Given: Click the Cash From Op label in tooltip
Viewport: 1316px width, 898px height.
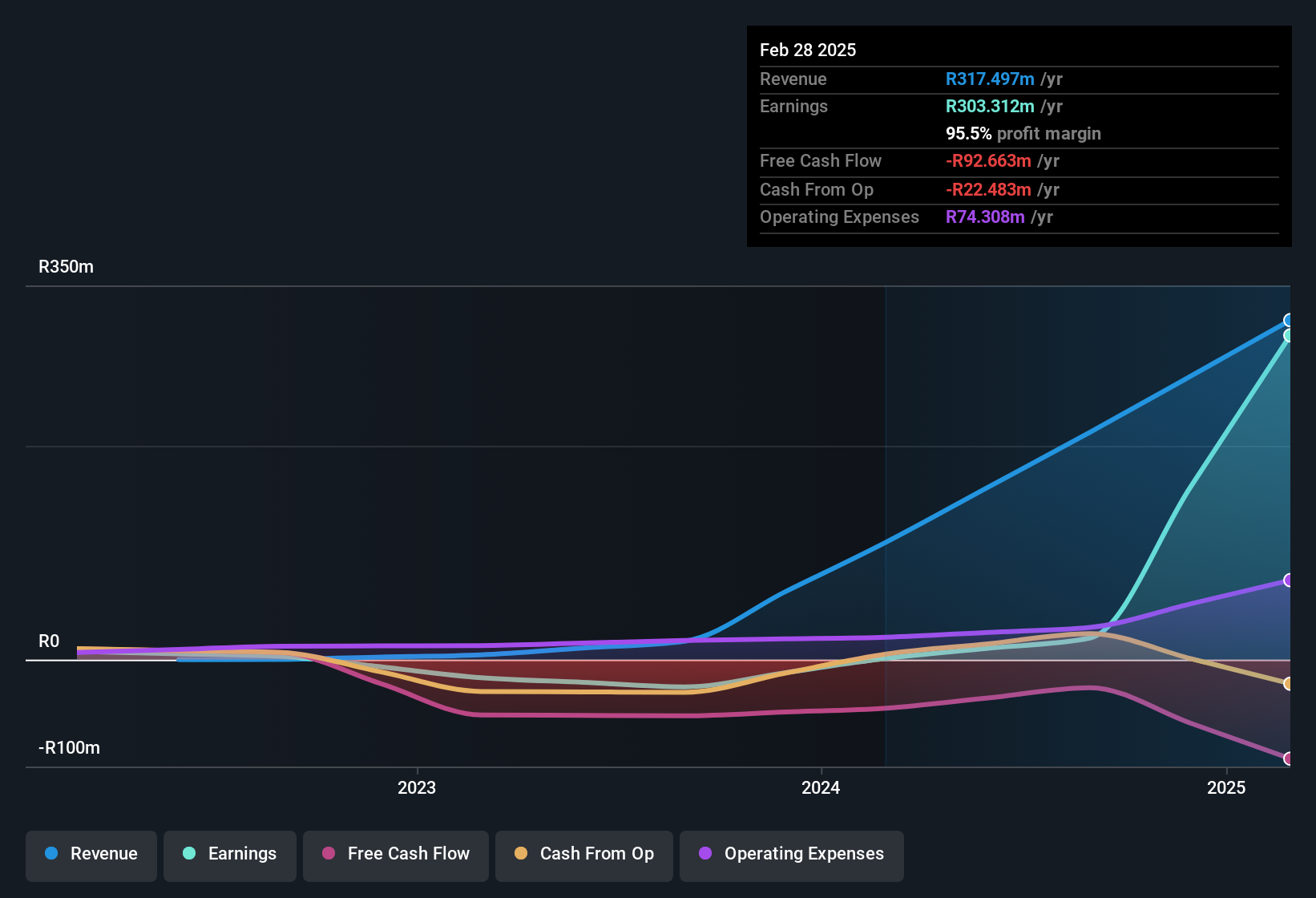Looking at the screenshot, I should click(x=817, y=190).
